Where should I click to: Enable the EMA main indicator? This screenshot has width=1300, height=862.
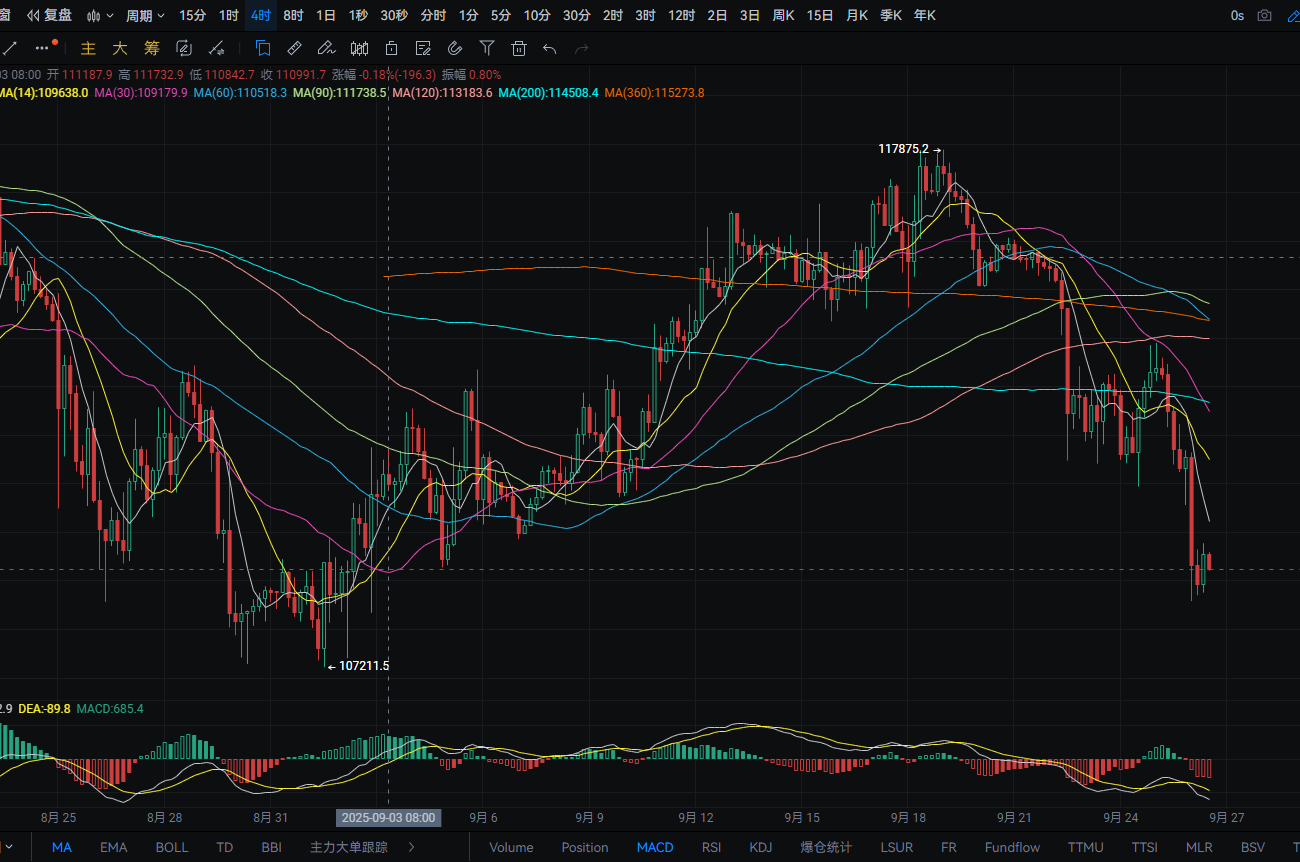113,847
